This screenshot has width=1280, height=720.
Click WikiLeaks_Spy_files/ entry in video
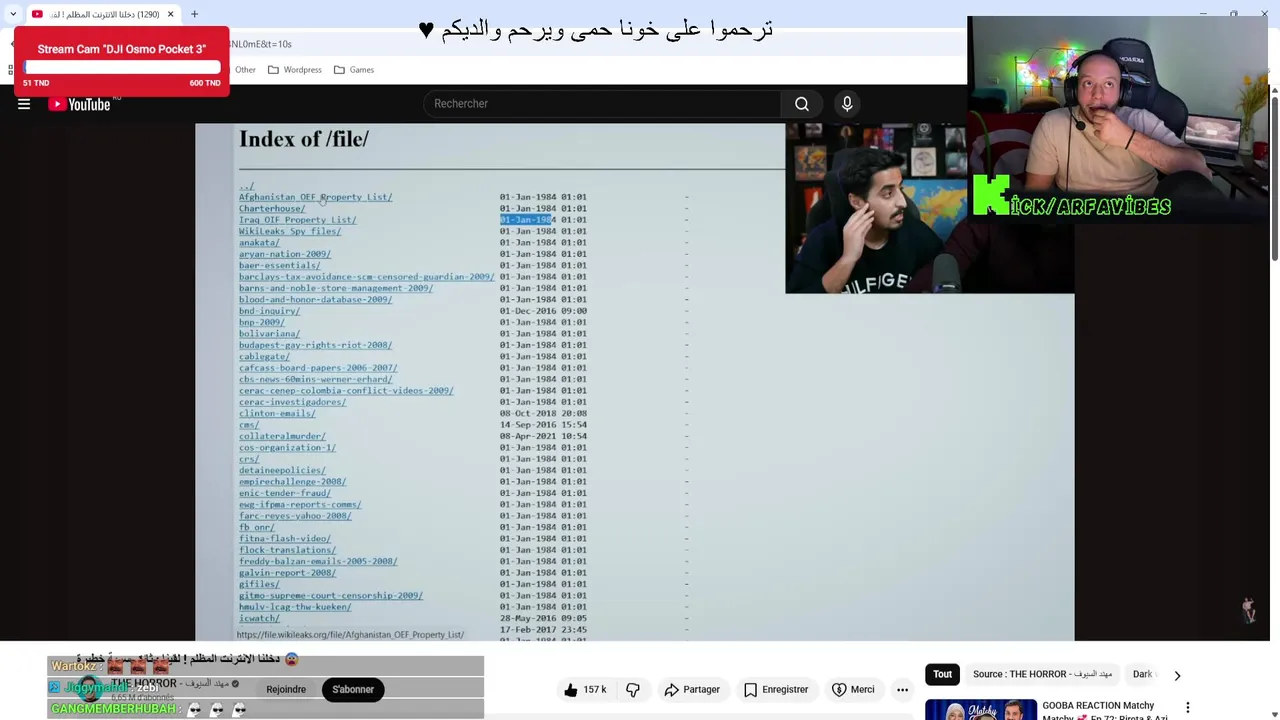point(290,231)
